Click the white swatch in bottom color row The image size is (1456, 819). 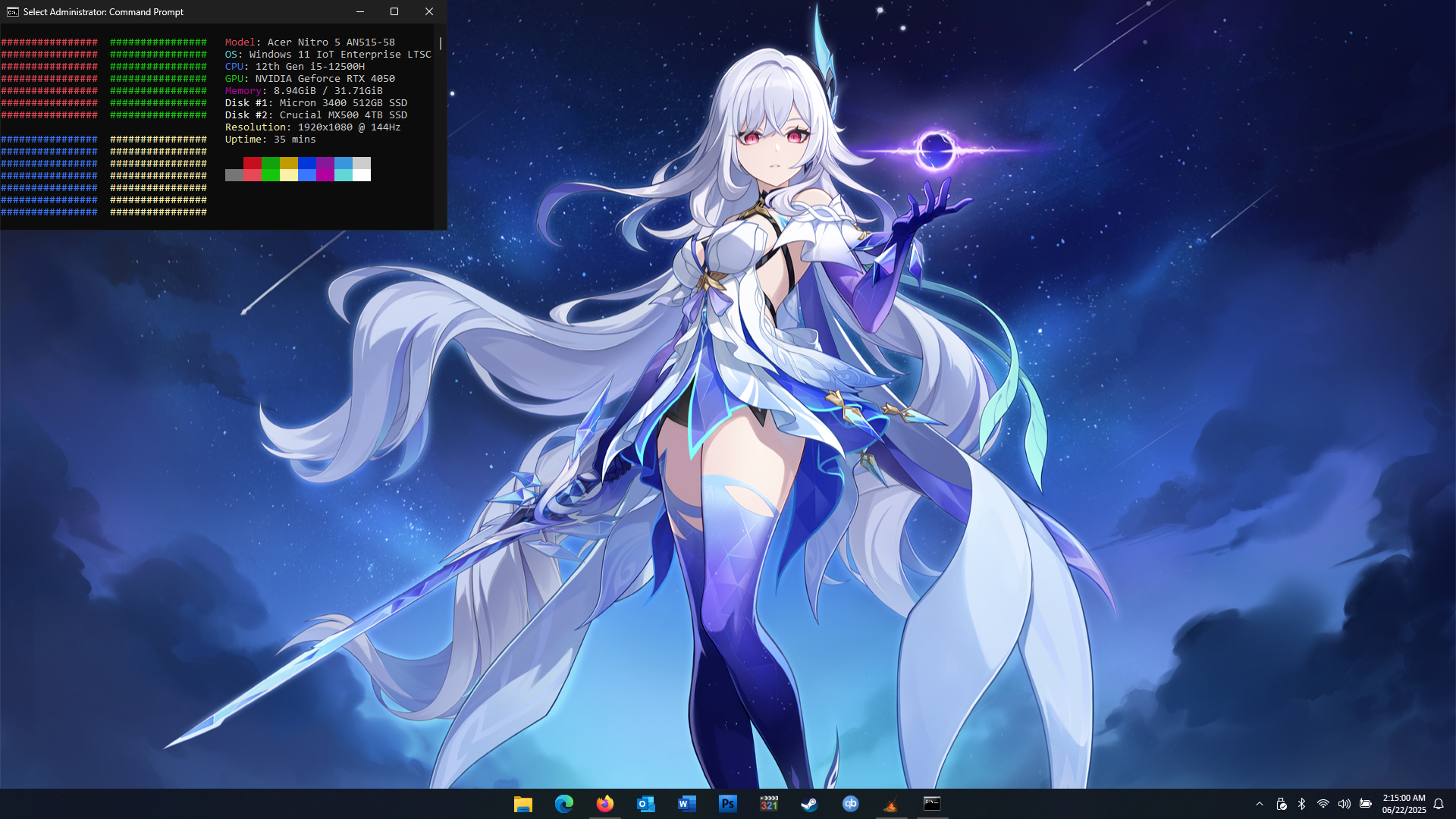[x=362, y=175]
